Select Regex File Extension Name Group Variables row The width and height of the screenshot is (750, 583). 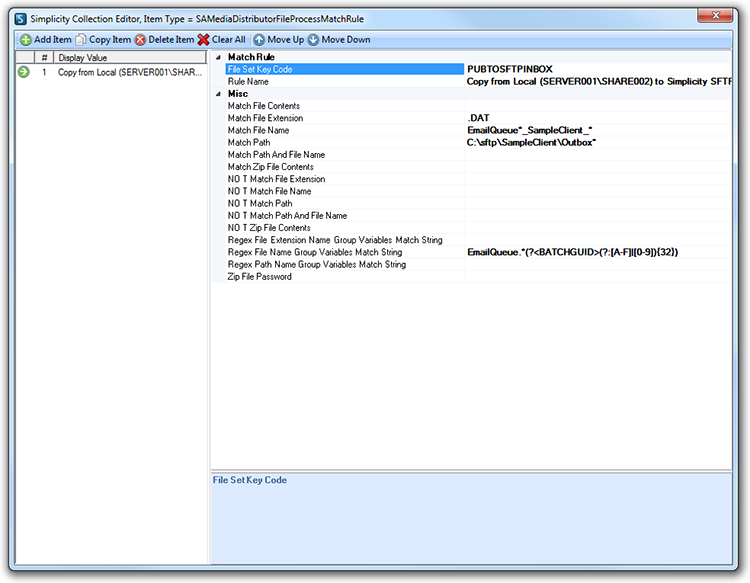[x=344, y=240]
